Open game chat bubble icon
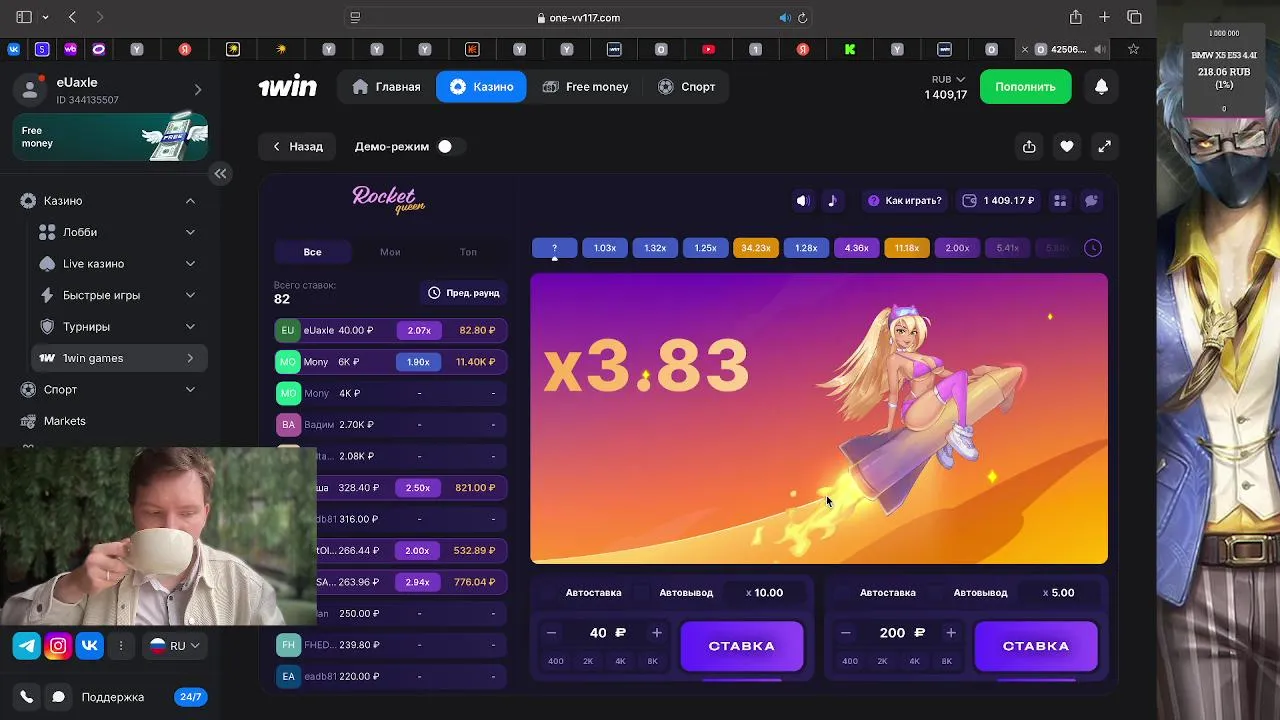The image size is (1280, 720). pos(1091,201)
